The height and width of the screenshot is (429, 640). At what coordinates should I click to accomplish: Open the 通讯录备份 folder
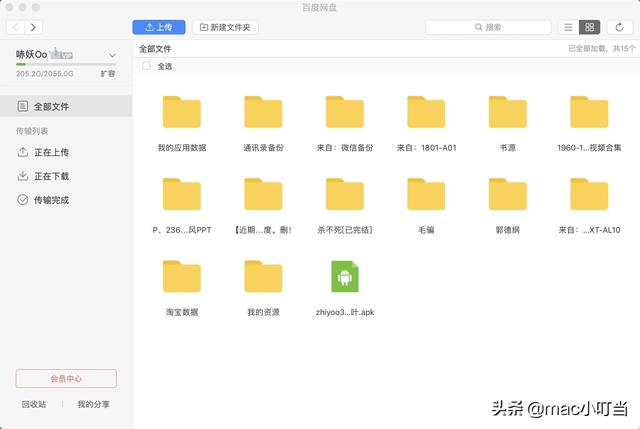point(263,112)
